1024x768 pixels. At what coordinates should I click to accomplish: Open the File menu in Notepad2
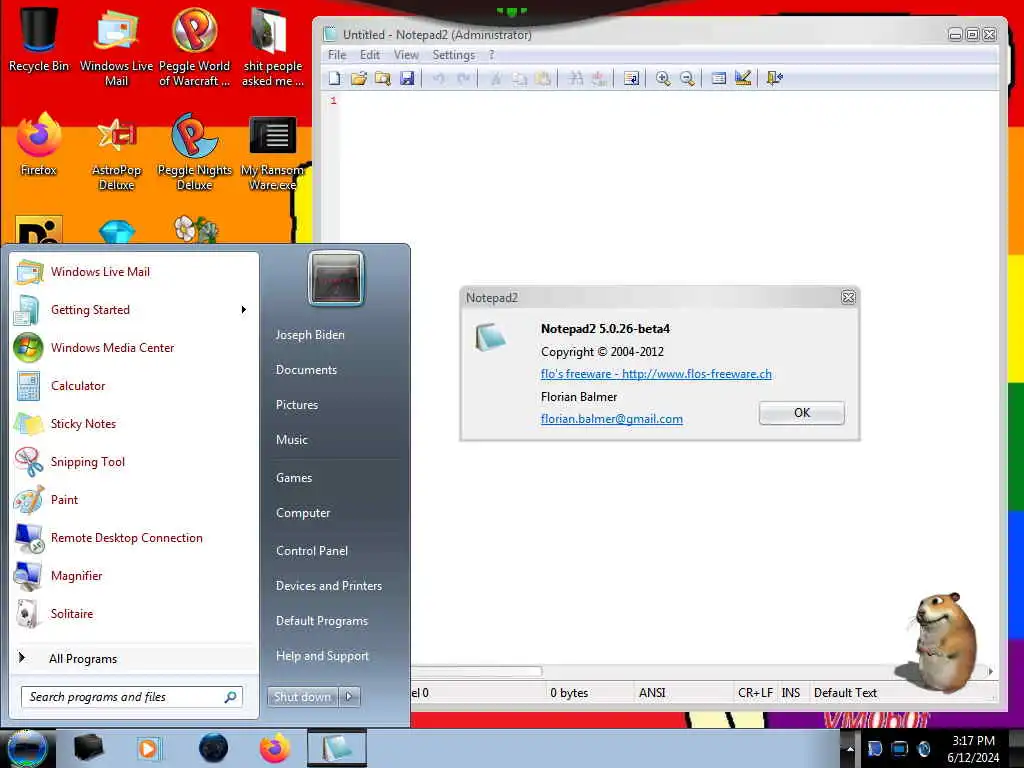337,55
